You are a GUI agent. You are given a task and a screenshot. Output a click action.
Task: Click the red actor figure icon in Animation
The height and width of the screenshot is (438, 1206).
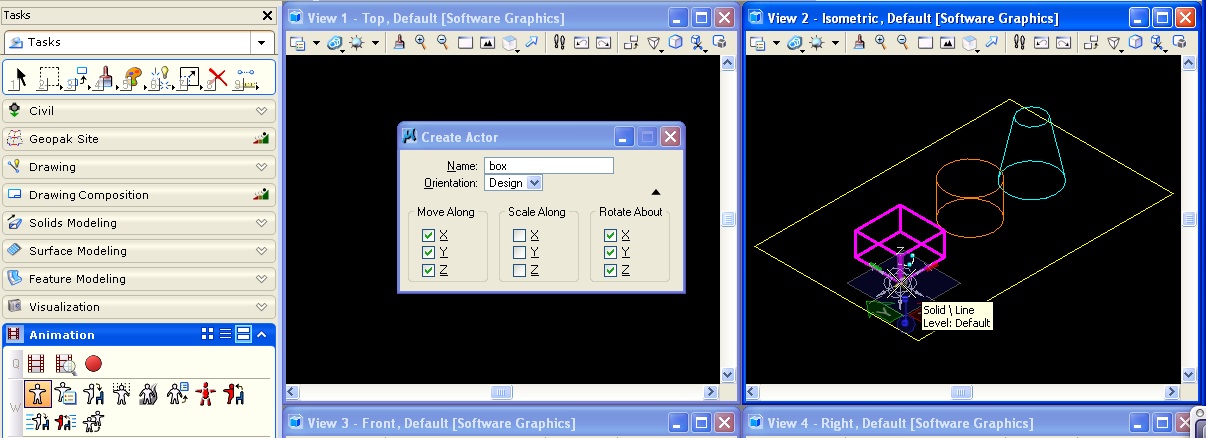(x=207, y=392)
